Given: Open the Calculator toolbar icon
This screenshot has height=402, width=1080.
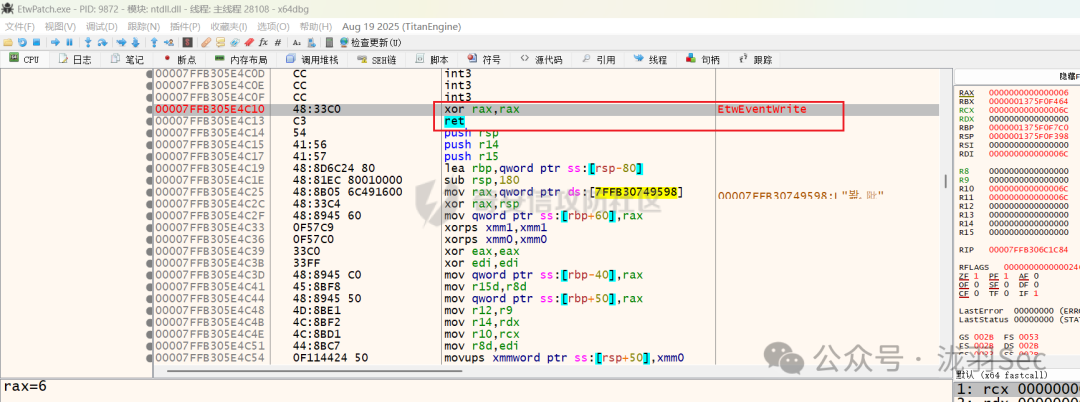Looking at the screenshot, I should 329,43.
